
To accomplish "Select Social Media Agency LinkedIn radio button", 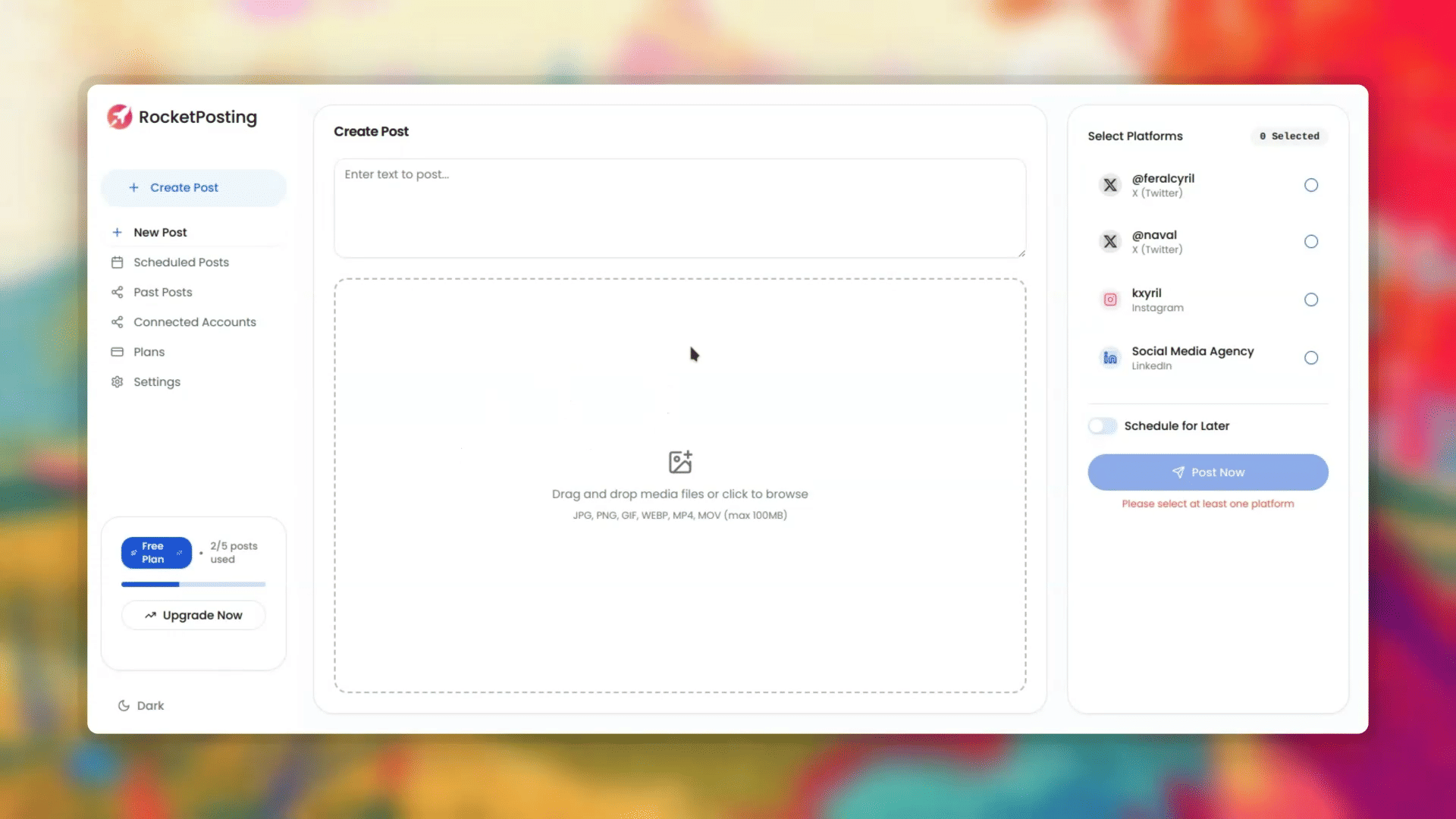I will [1311, 358].
